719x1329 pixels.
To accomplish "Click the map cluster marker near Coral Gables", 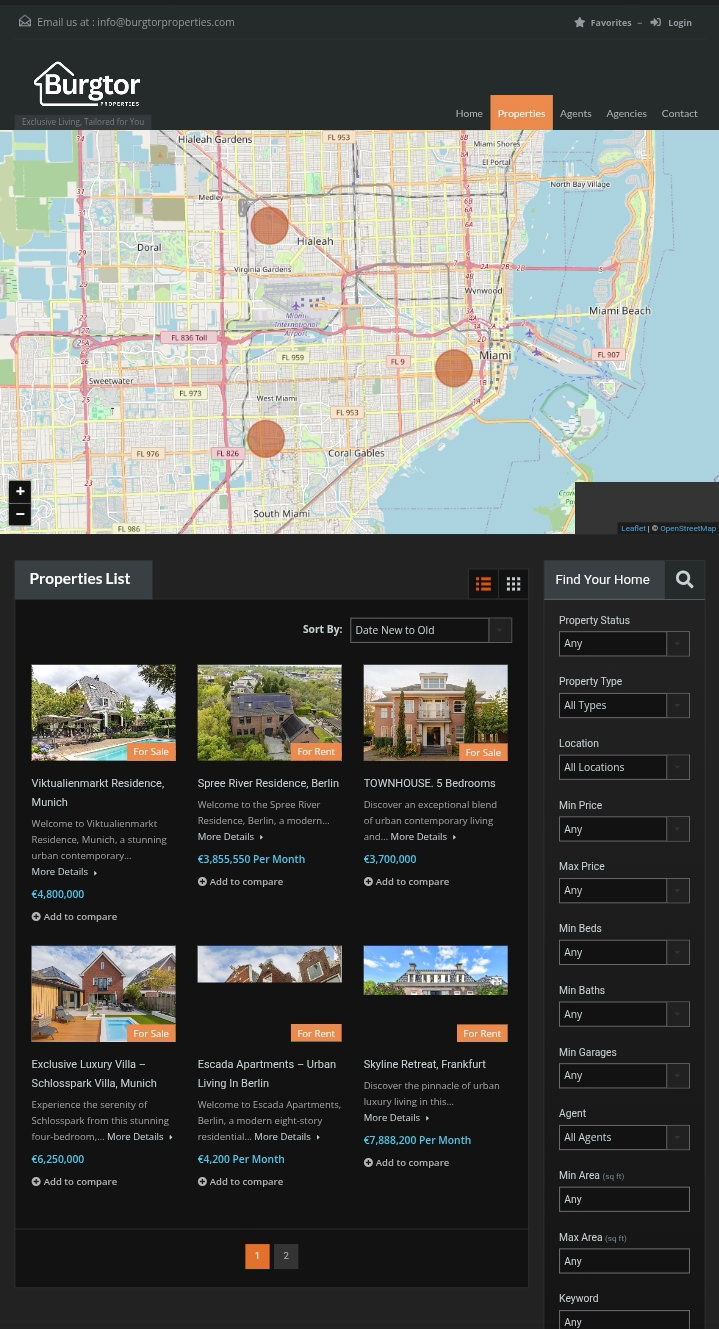I will click(265, 439).
